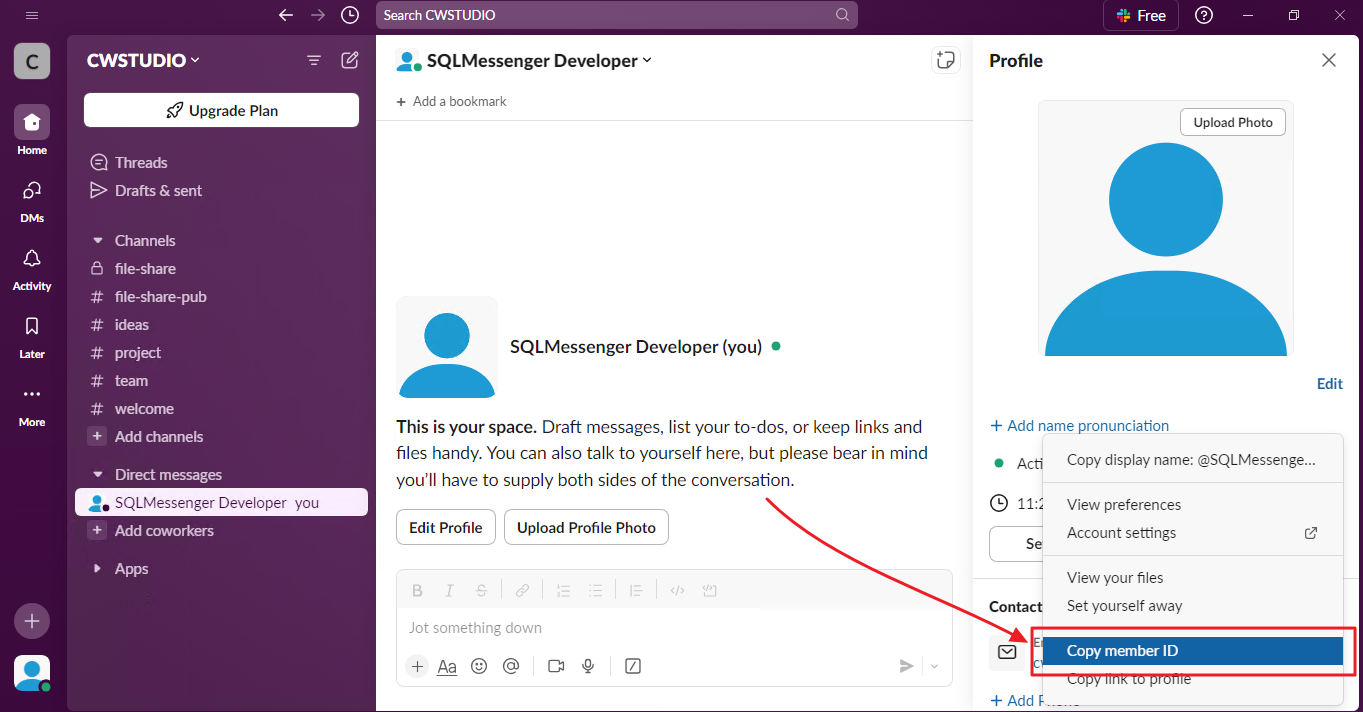Insert a link in composer
Screen dimensions: 1363x712
[x=522, y=590]
